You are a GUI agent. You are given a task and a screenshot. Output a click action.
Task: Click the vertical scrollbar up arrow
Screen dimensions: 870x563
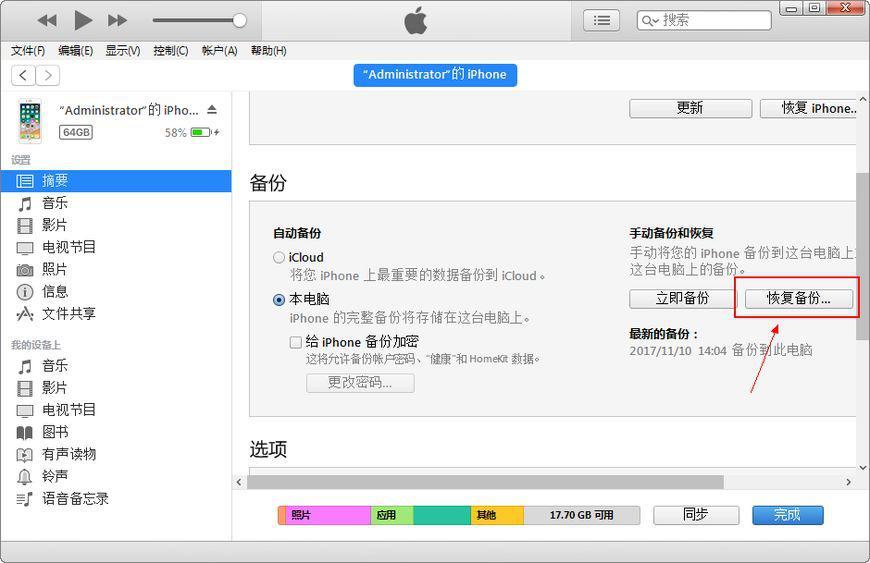863,99
